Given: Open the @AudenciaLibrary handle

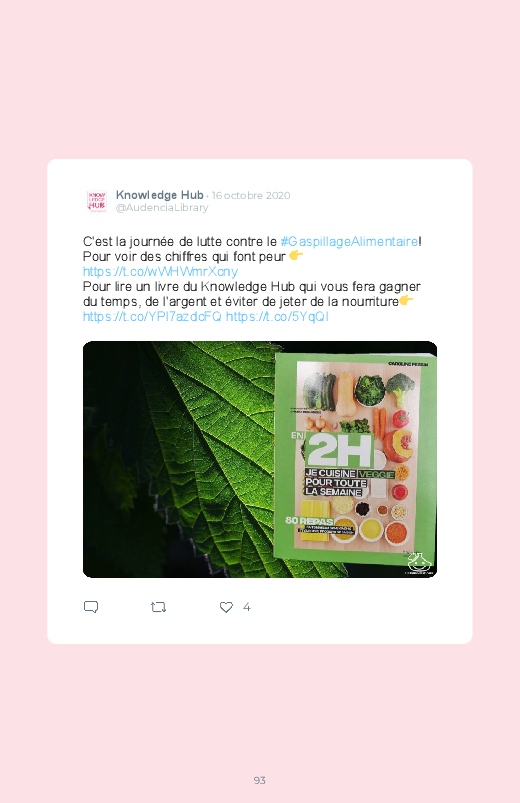Looking at the screenshot, I should pyautogui.click(x=162, y=207).
